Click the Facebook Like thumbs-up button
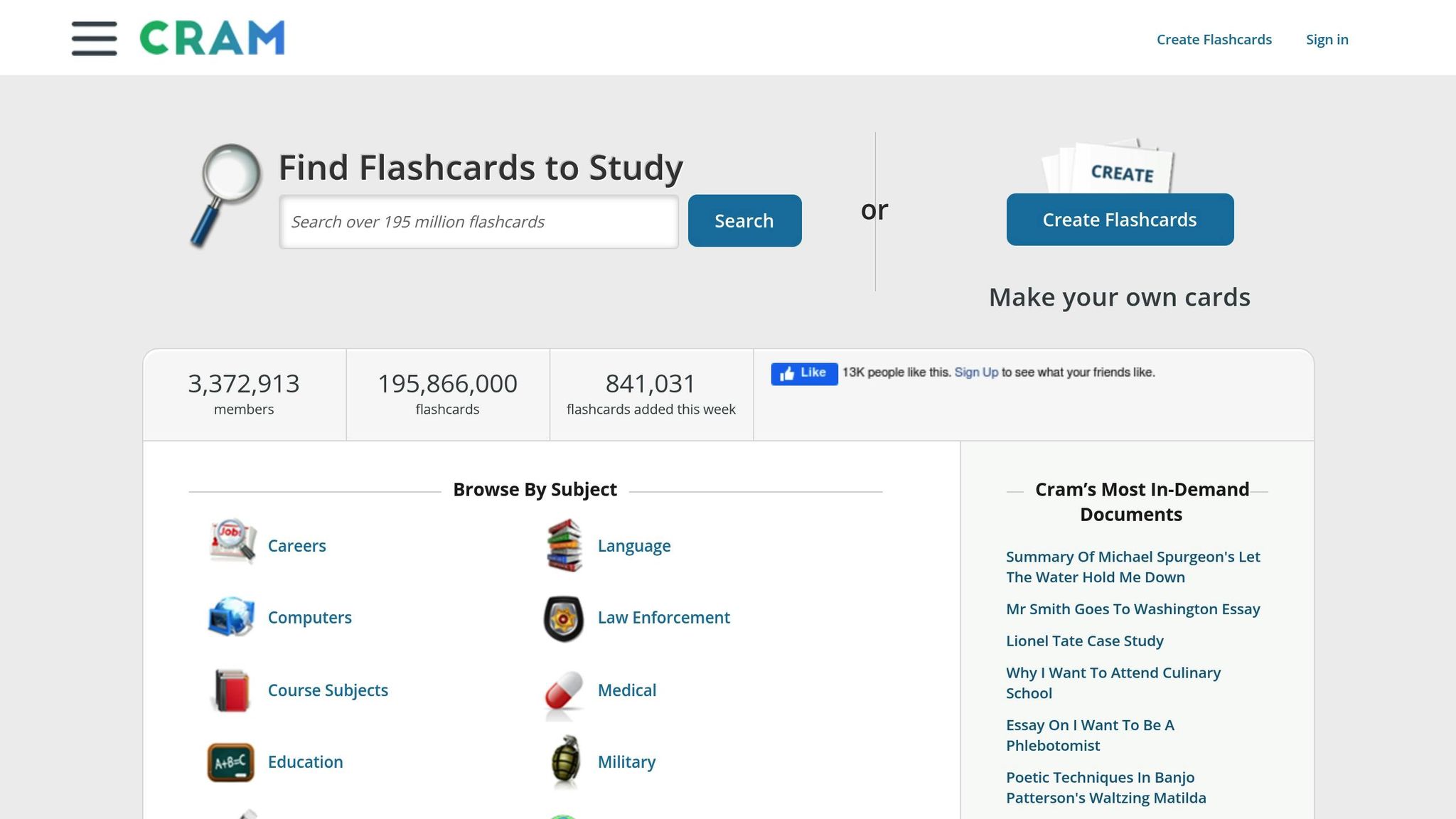1456x819 pixels. tap(804, 374)
